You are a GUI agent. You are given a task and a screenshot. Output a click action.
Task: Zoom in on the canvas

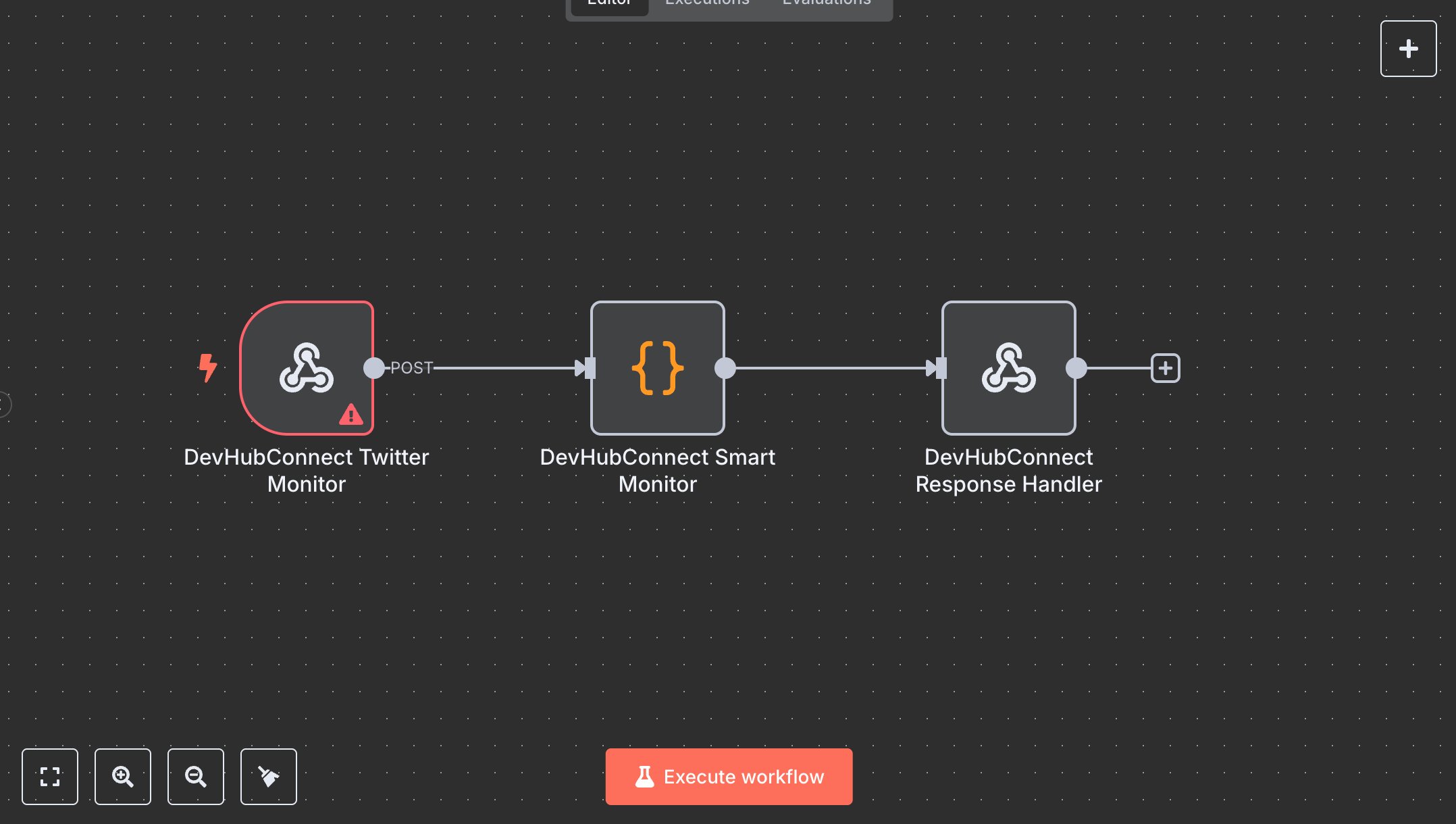point(123,777)
